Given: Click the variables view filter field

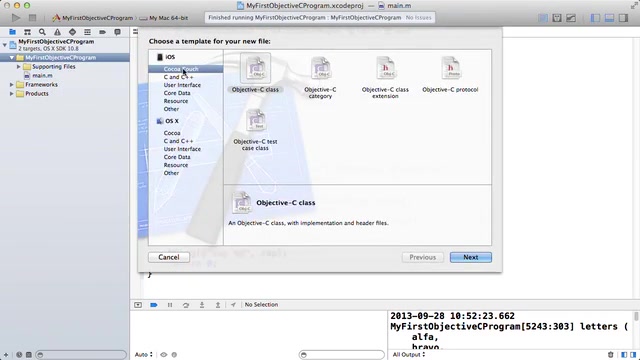Looking at the screenshot, I should click(342, 355).
